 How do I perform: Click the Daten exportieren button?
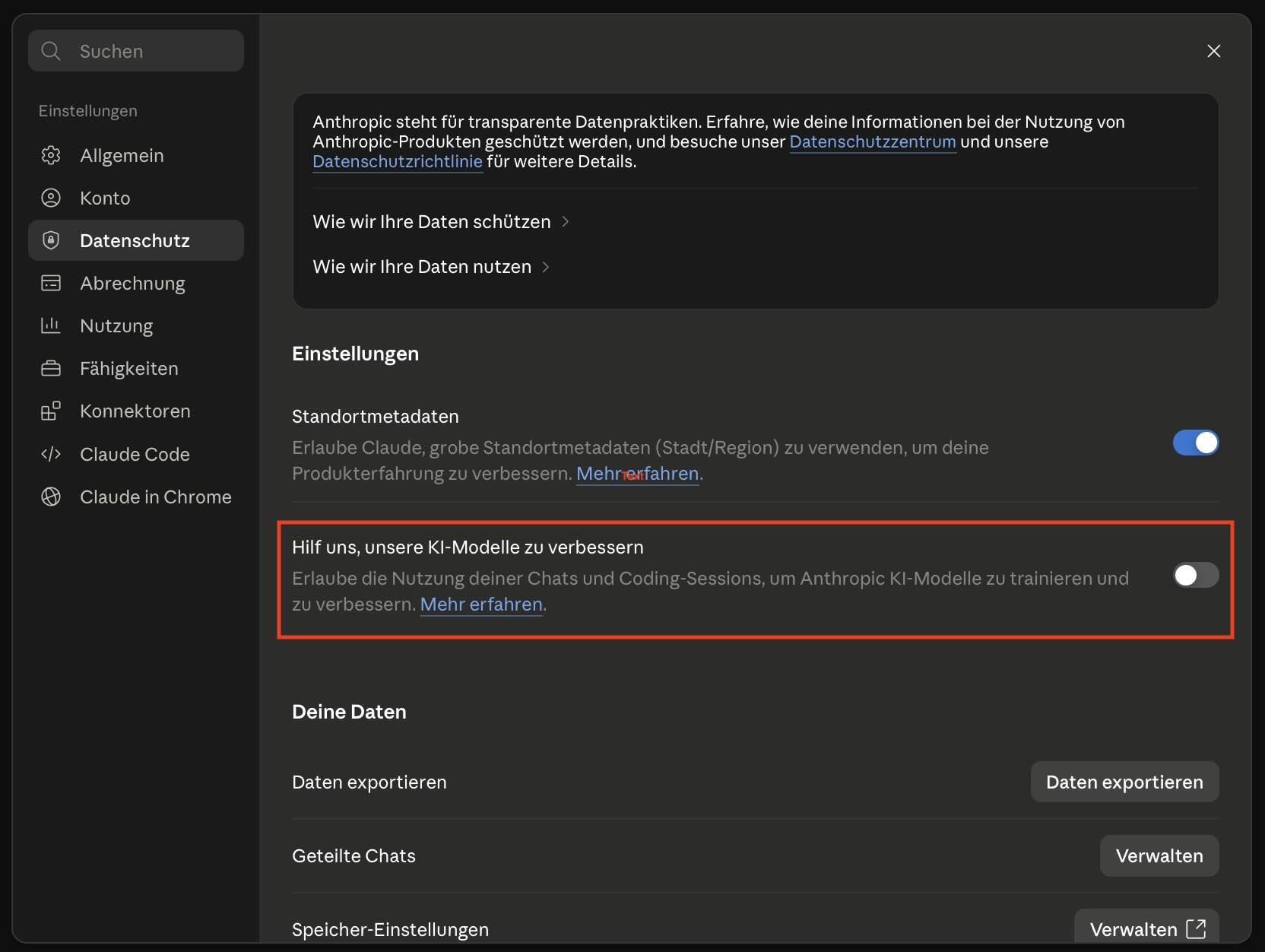coord(1124,782)
